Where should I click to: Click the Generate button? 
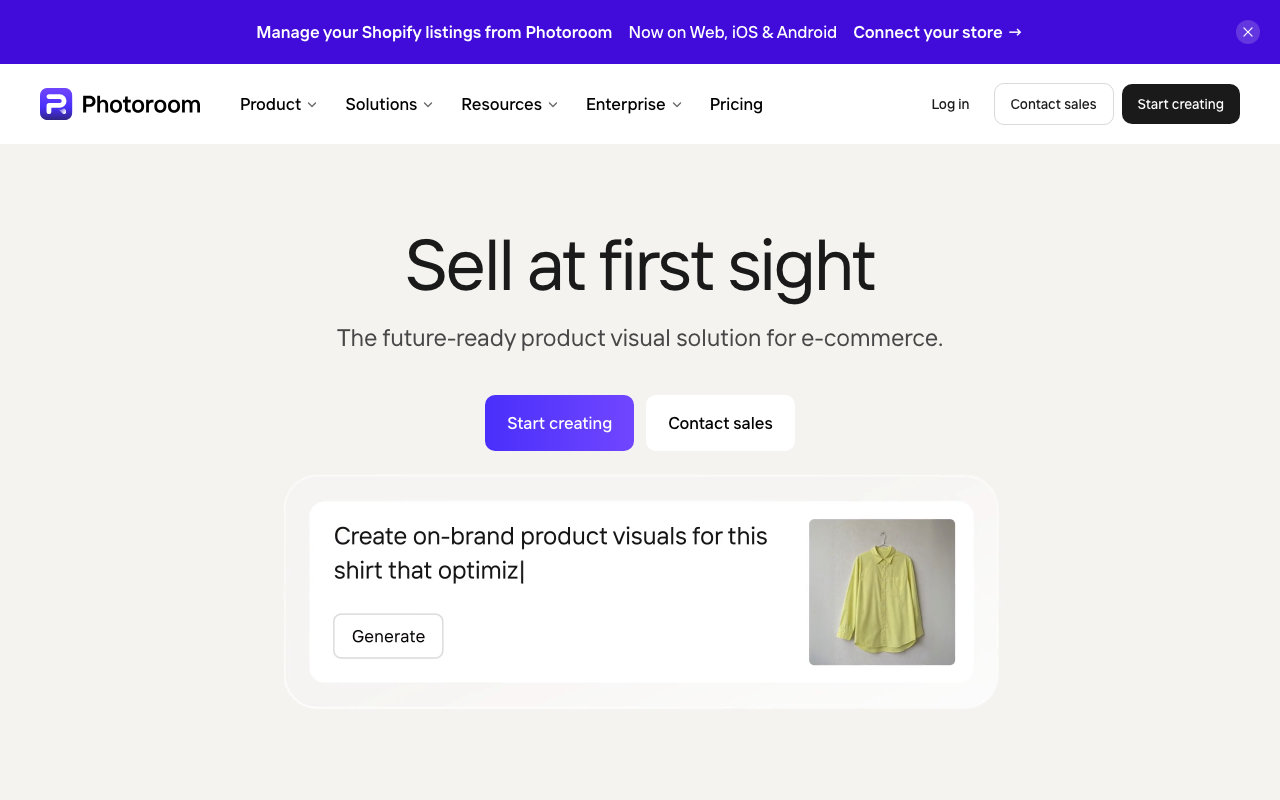click(x=388, y=636)
